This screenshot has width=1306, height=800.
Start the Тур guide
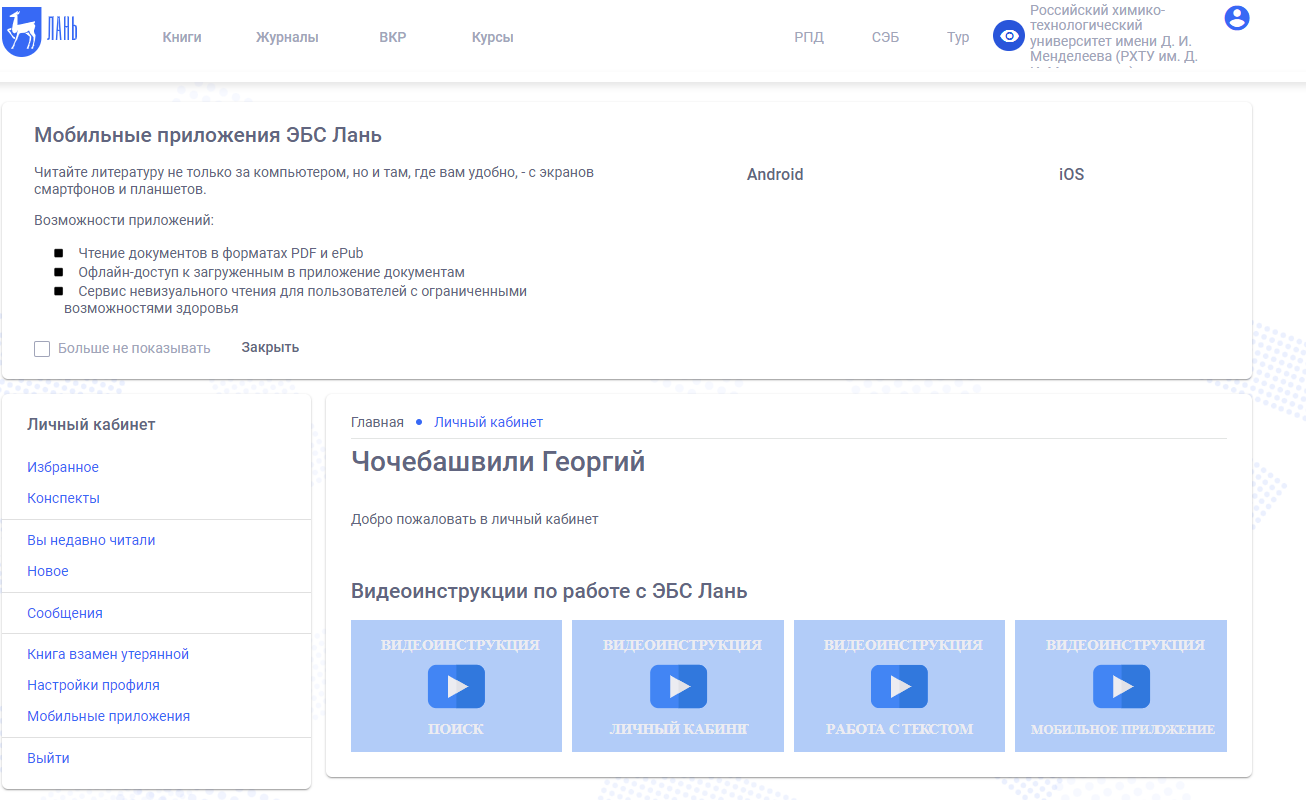point(958,38)
